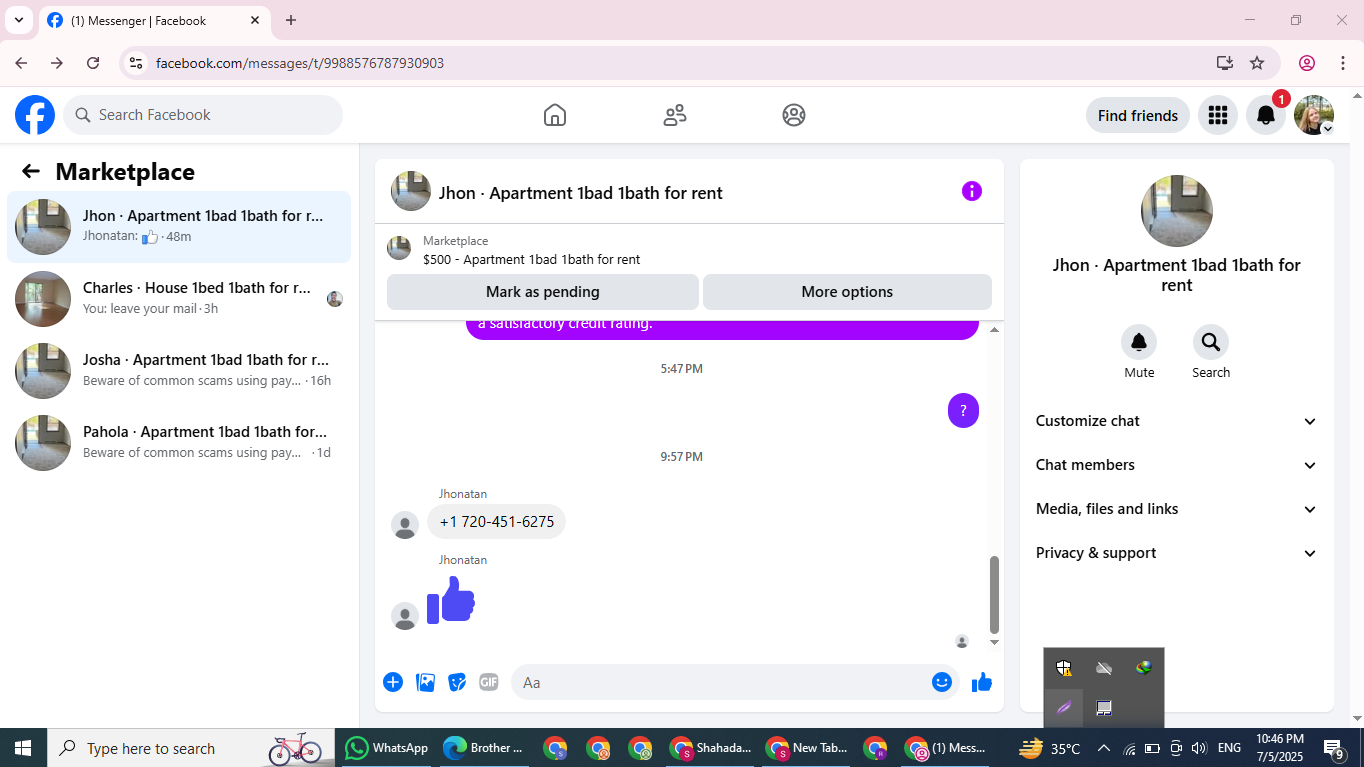Open the Facebook menu grid icon
Screen dimensions: 1364x767
pos(1217,115)
